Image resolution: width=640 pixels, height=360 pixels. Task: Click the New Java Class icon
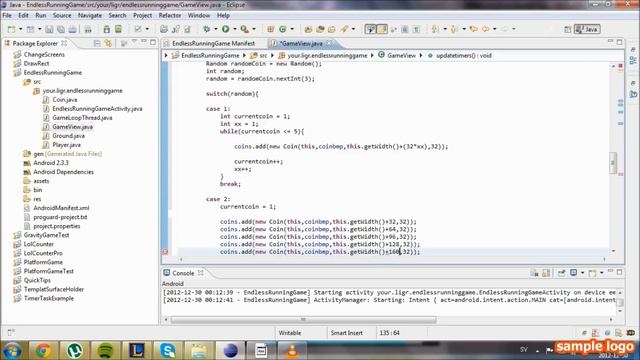point(282,29)
